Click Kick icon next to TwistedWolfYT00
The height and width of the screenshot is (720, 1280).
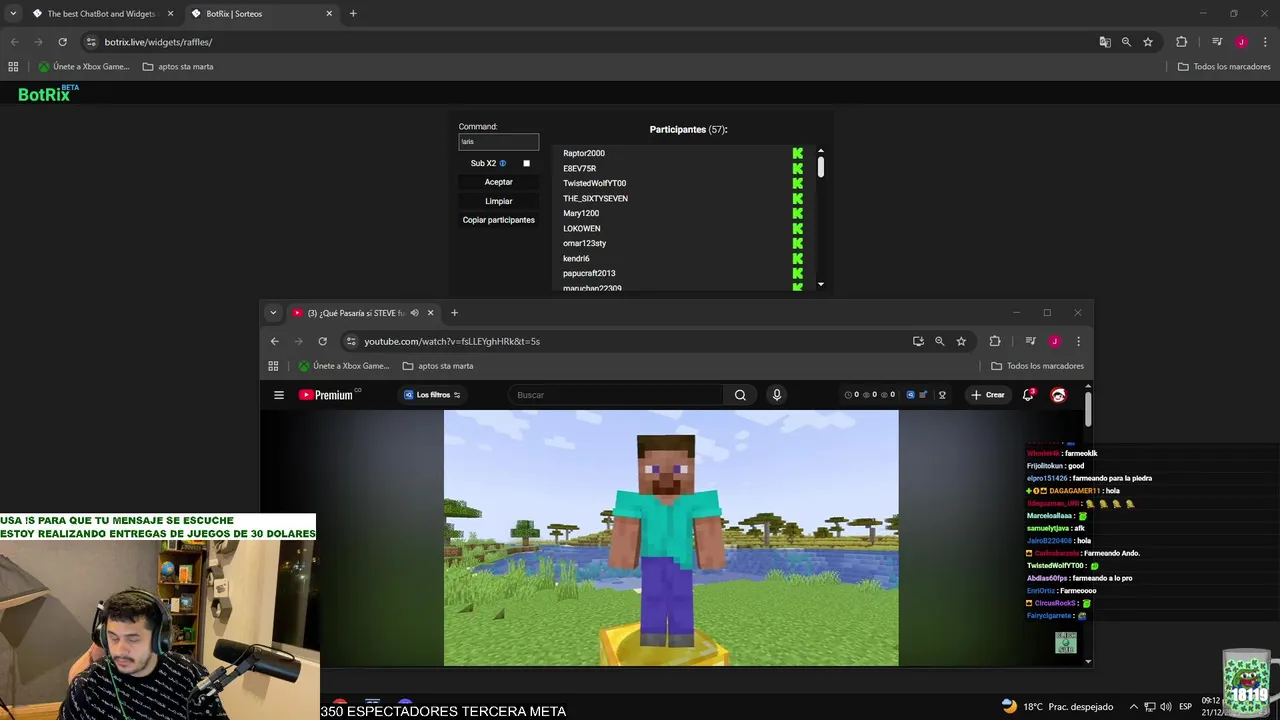pyautogui.click(x=798, y=184)
